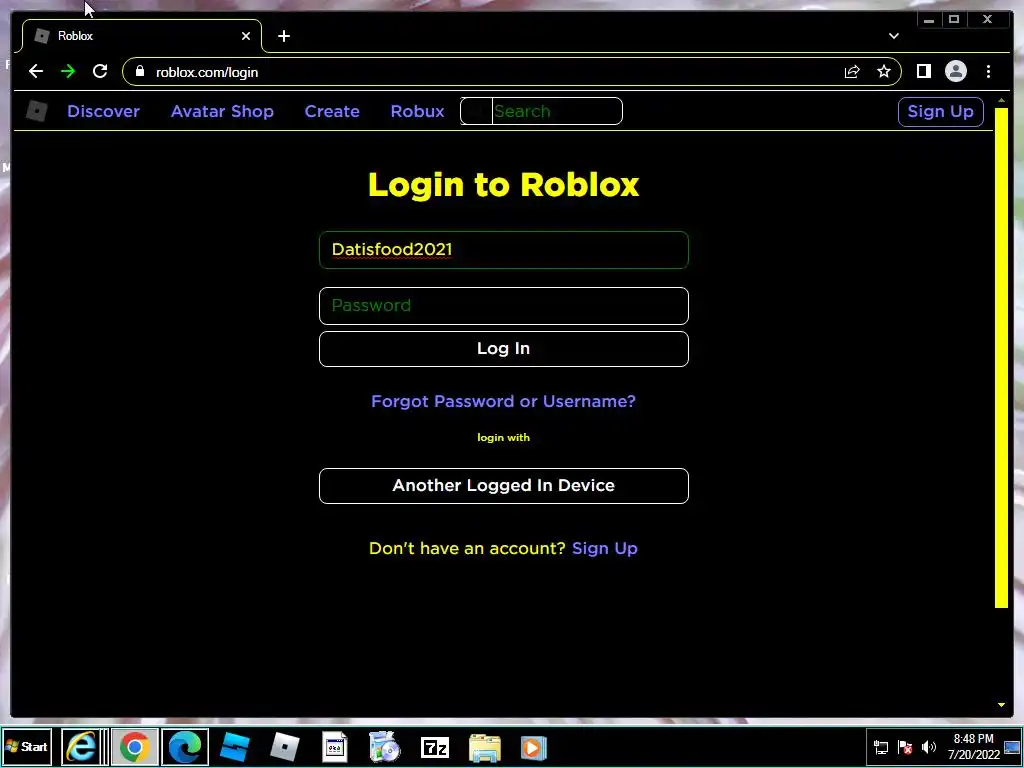1024x768 pixels.
Task: Choose Another Logged In Device login
Action: click(504, 486)
